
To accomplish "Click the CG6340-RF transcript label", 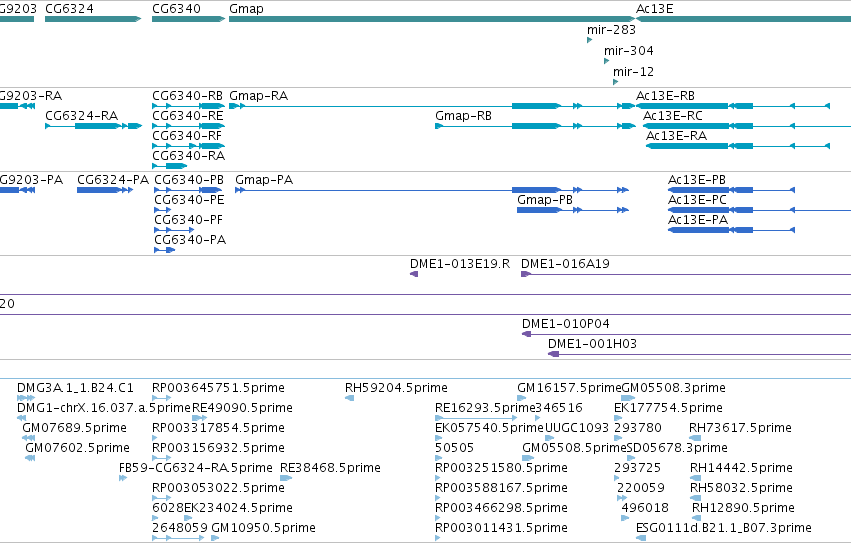I will point(187,136).
